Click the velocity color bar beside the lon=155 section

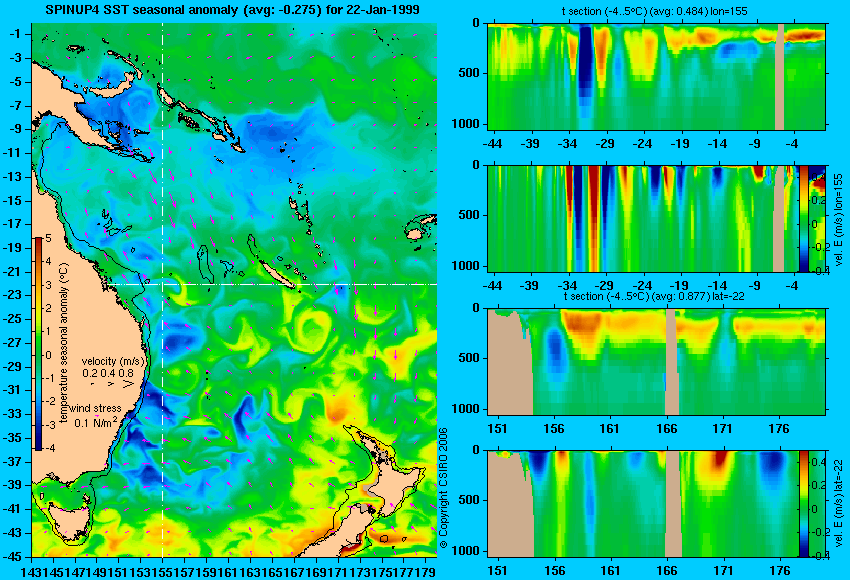click(803, 219)
